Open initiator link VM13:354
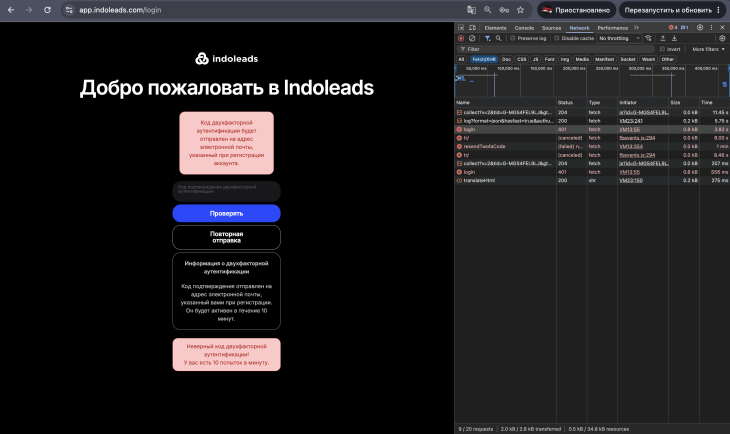 tap(630, 146)
